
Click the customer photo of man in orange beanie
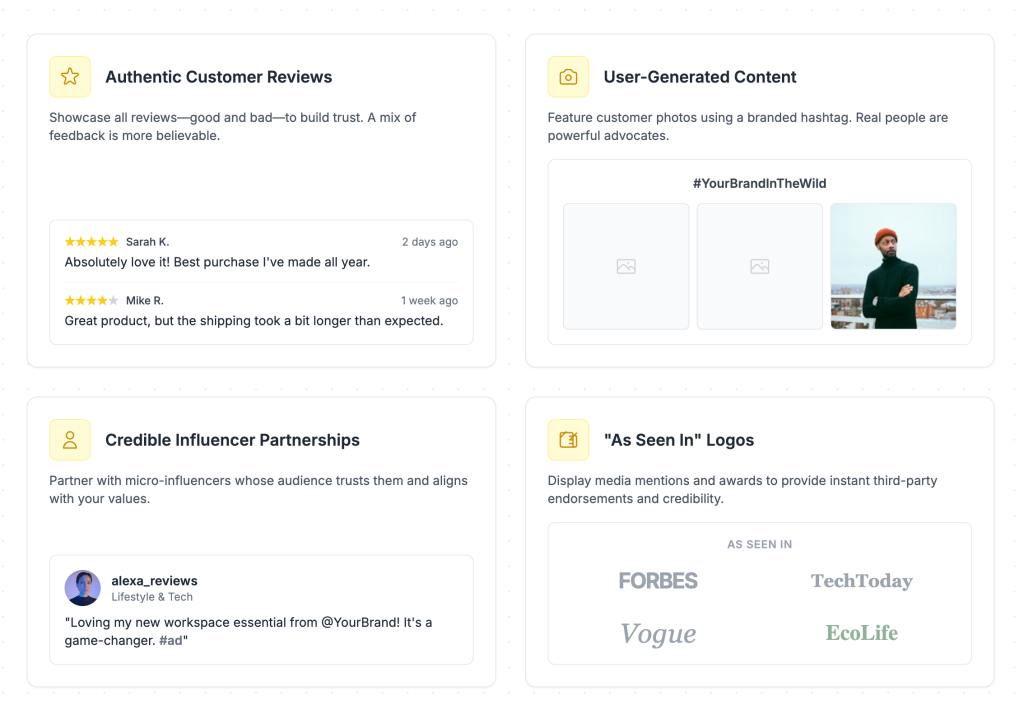893,267
